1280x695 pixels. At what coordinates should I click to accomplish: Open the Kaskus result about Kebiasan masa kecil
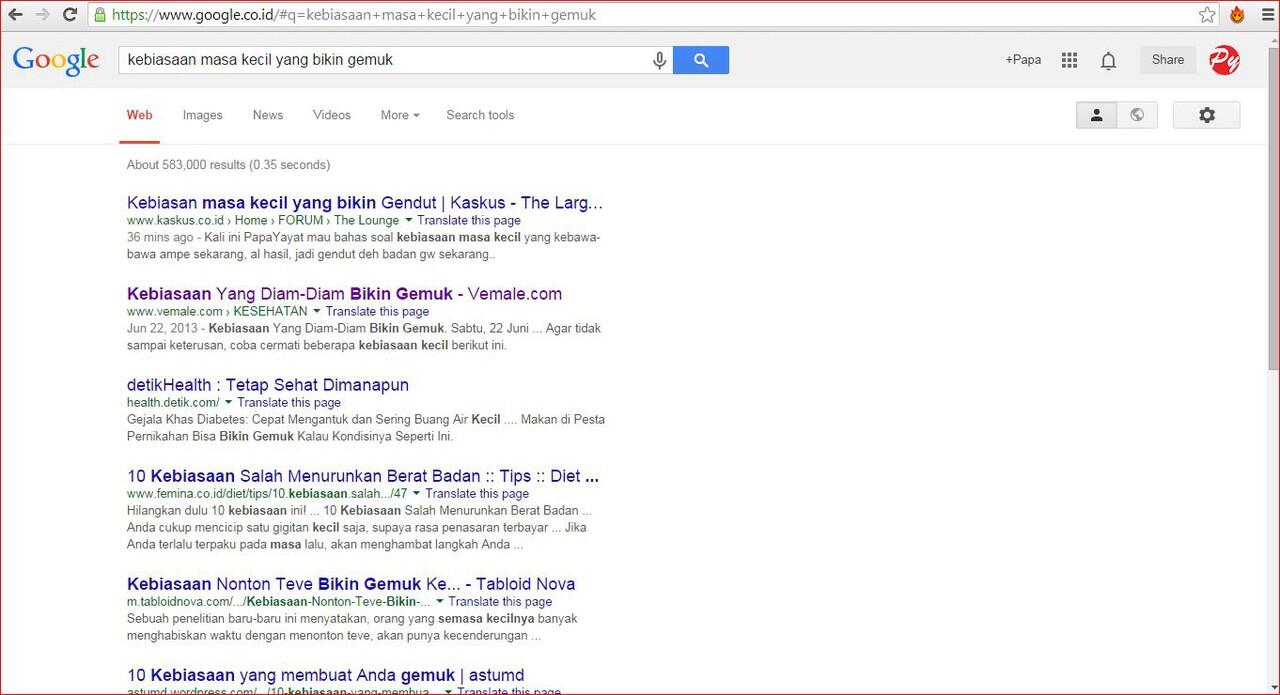point(365,203)
